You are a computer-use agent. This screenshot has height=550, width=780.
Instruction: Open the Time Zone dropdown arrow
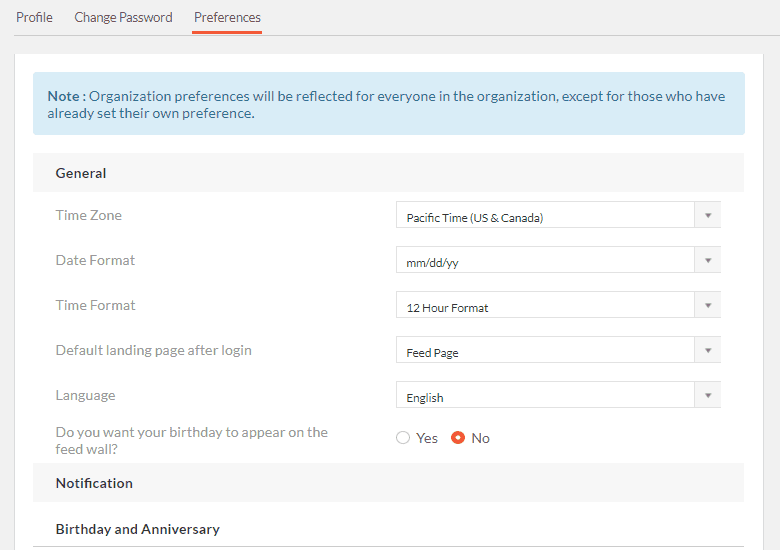708,215
